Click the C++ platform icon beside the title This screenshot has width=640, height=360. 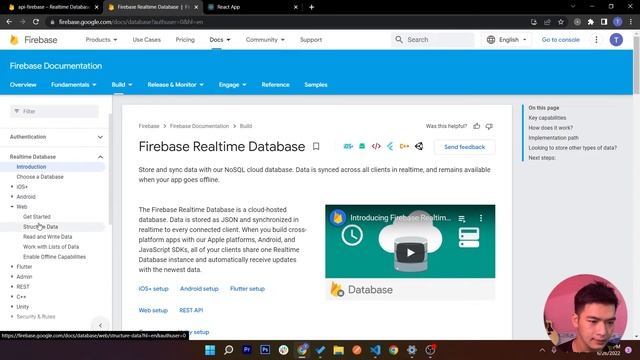404,146
